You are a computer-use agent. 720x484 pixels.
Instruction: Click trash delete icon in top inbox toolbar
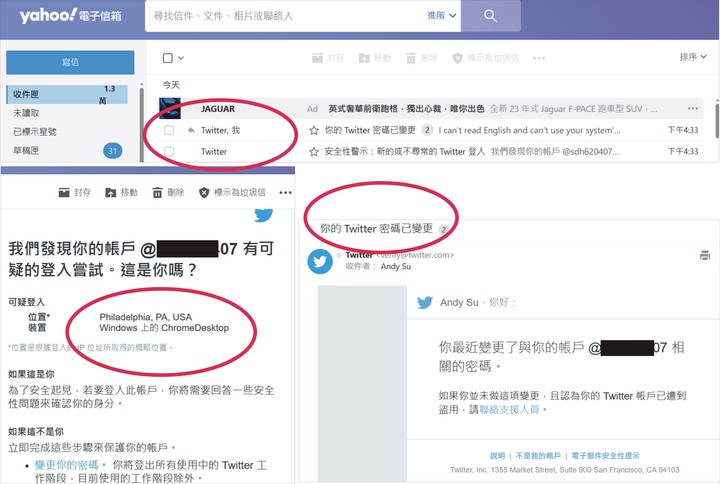click(x=411, y=58)
